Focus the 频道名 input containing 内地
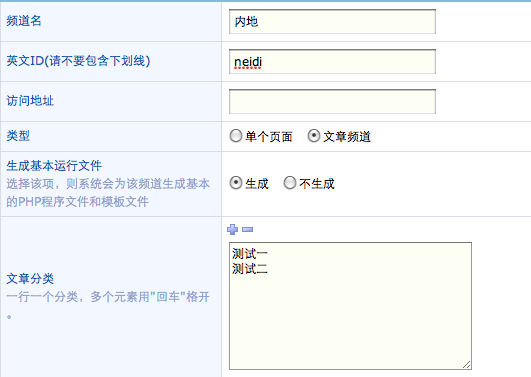Image resolution: width=531 pixels, height=377 pixels. coord(332,22)
